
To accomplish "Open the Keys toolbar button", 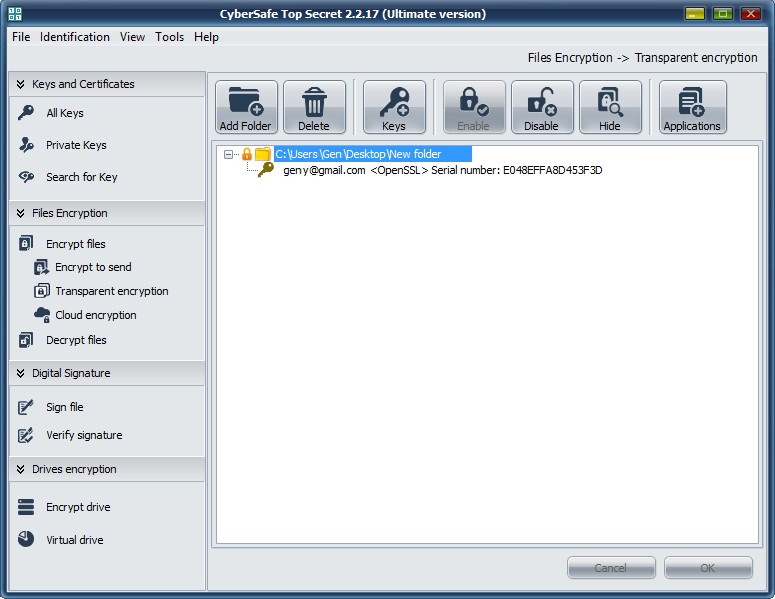I will (x=394, y=107).
